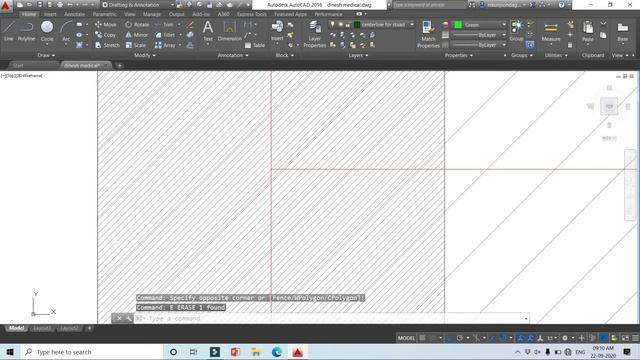Toggle the clean screen icon in status bar
The width and height of the screenshot is (640, 360).
tap(625, 338)
